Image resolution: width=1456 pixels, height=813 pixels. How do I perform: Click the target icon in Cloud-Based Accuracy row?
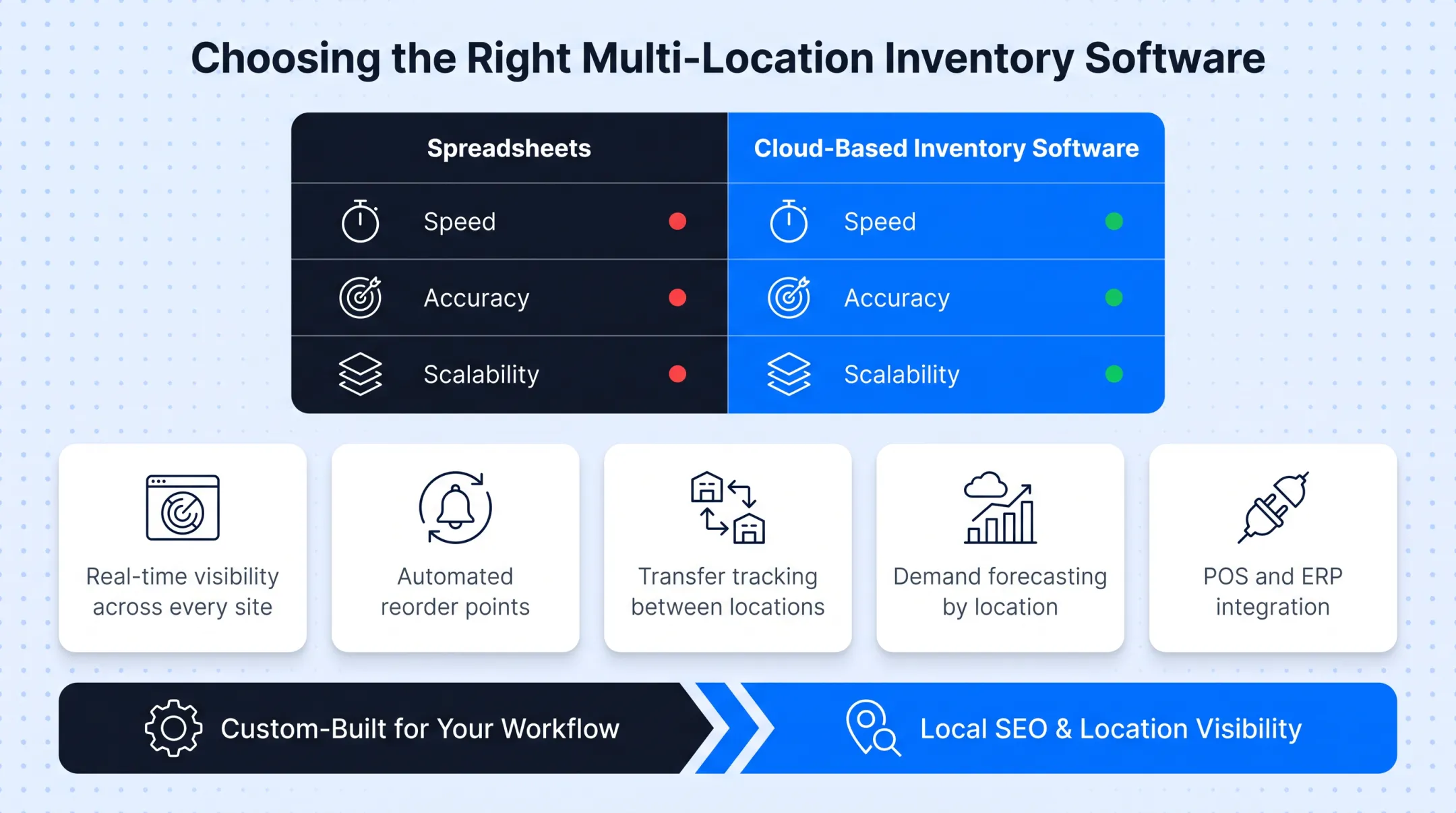(789, 297)
